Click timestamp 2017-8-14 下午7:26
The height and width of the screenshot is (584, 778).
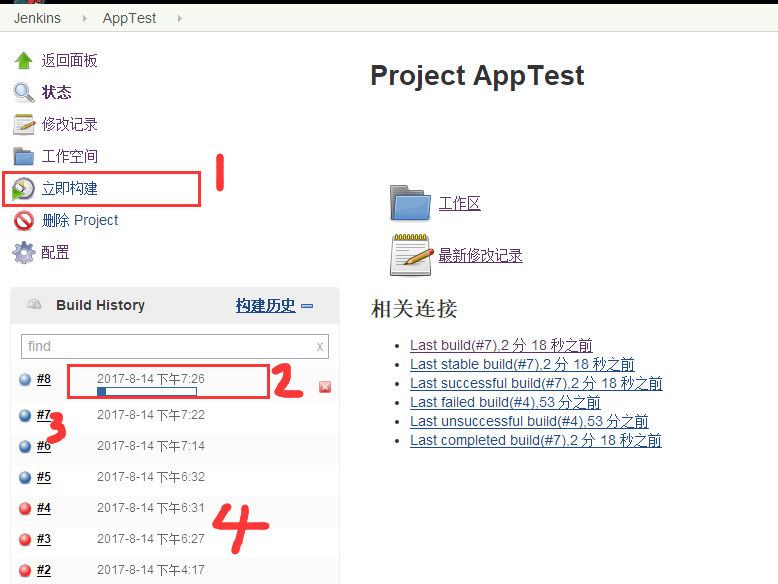[x=151, y=379]
